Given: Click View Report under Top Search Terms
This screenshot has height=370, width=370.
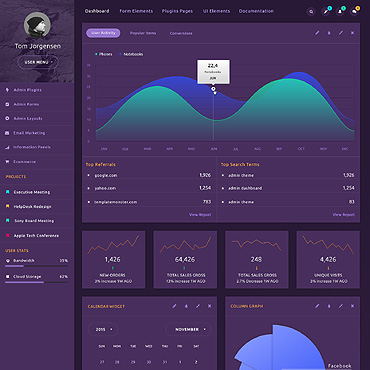Looking at the screenshot, I should pos(344,215).
